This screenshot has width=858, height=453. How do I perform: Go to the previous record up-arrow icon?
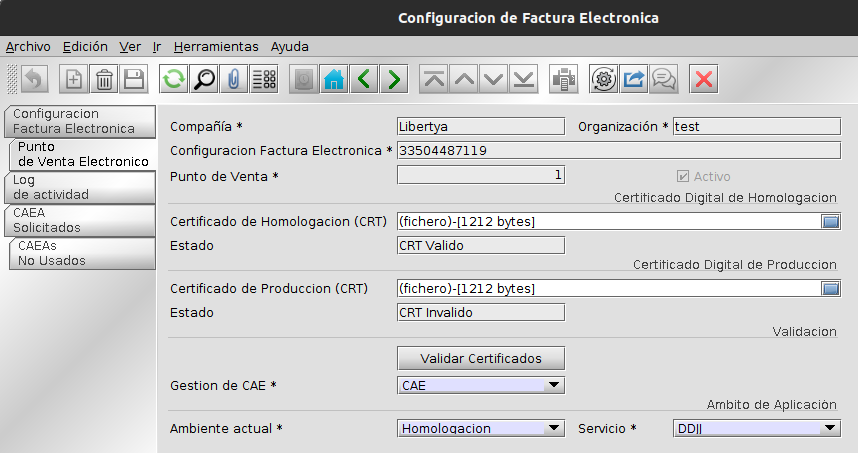click(x=464, y=79)
